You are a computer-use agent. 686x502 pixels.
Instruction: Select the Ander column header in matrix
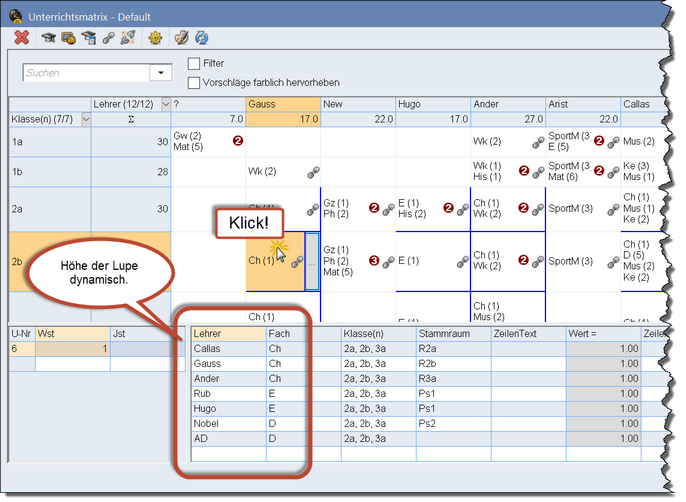coord(508,104)
